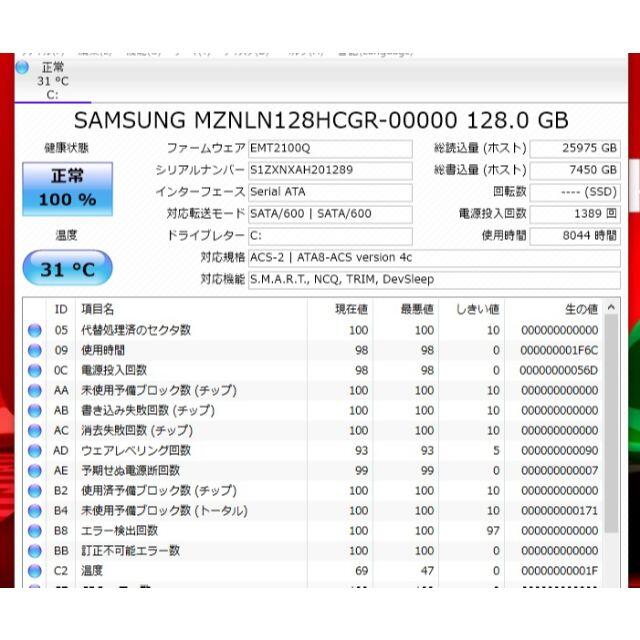
Task: Click status orb of row BB 訂正不可能エラー数
Action: tap(35, 551)
